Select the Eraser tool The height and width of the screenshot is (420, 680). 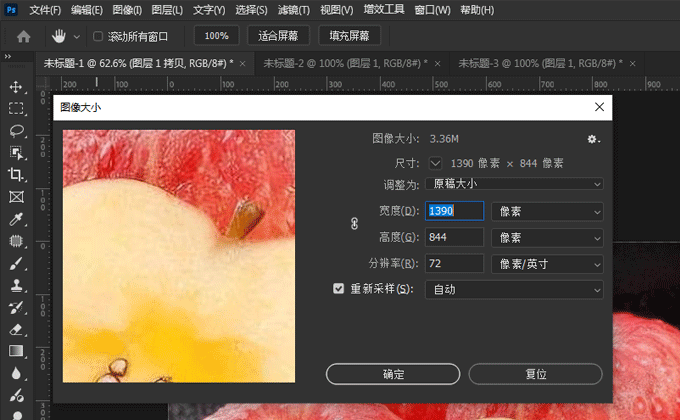pyautogui.click(x=16, y=329)
